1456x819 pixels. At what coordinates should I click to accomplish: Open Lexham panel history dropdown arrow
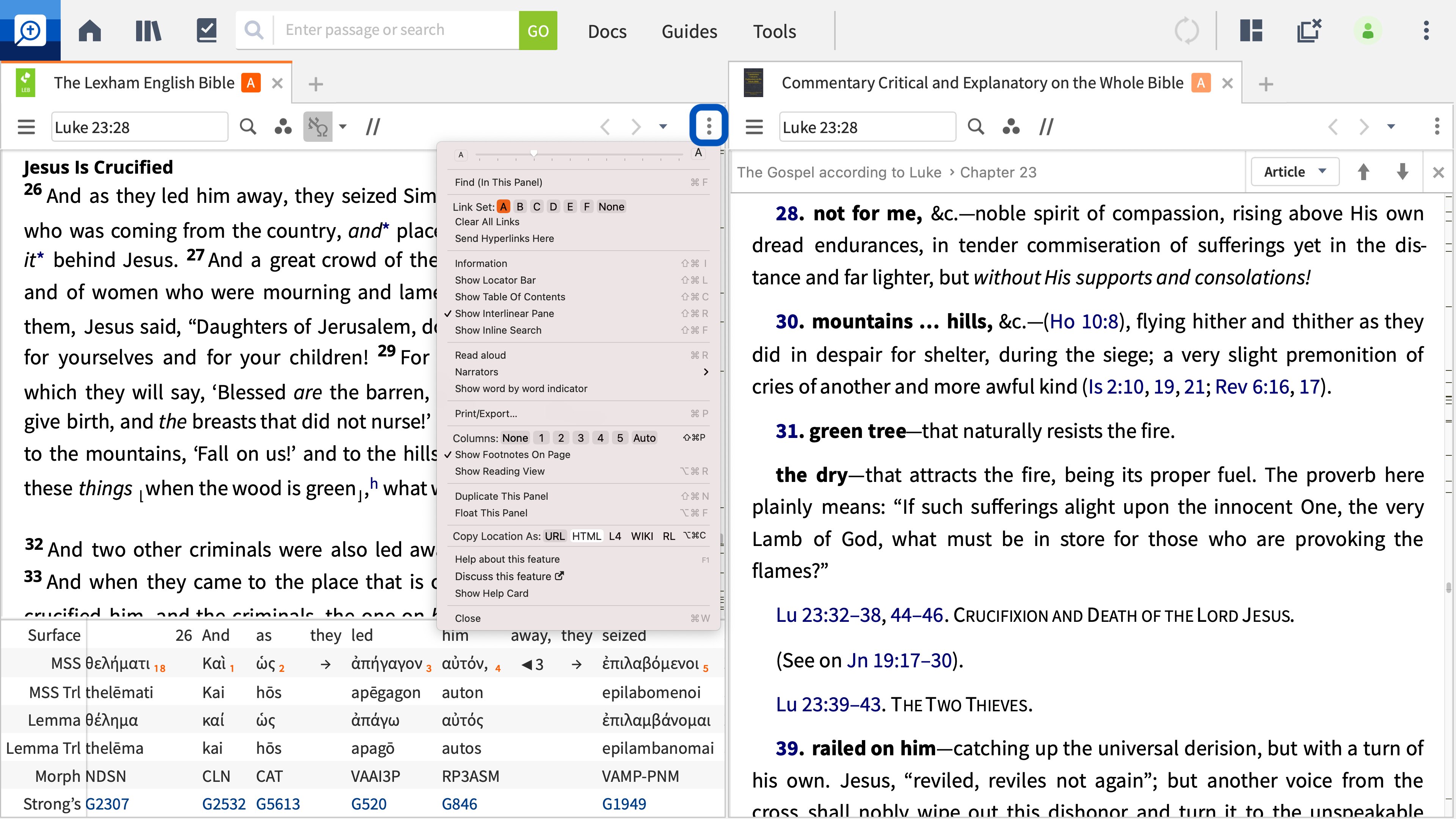pyautogui.click(x=664, y=127)
